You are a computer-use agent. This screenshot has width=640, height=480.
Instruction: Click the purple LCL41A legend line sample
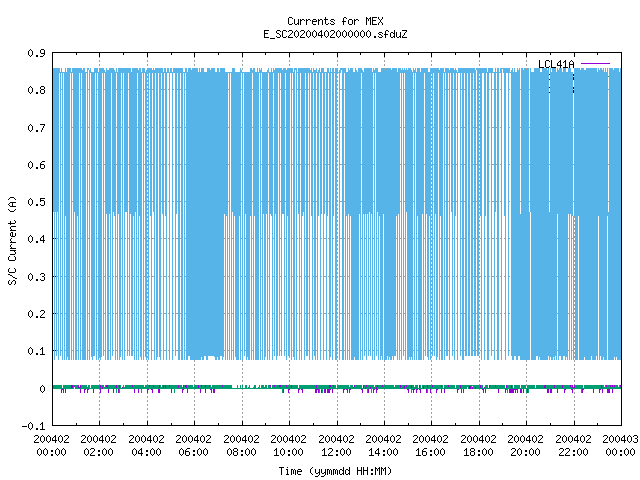pyautogui.click(x=595, y=64)
